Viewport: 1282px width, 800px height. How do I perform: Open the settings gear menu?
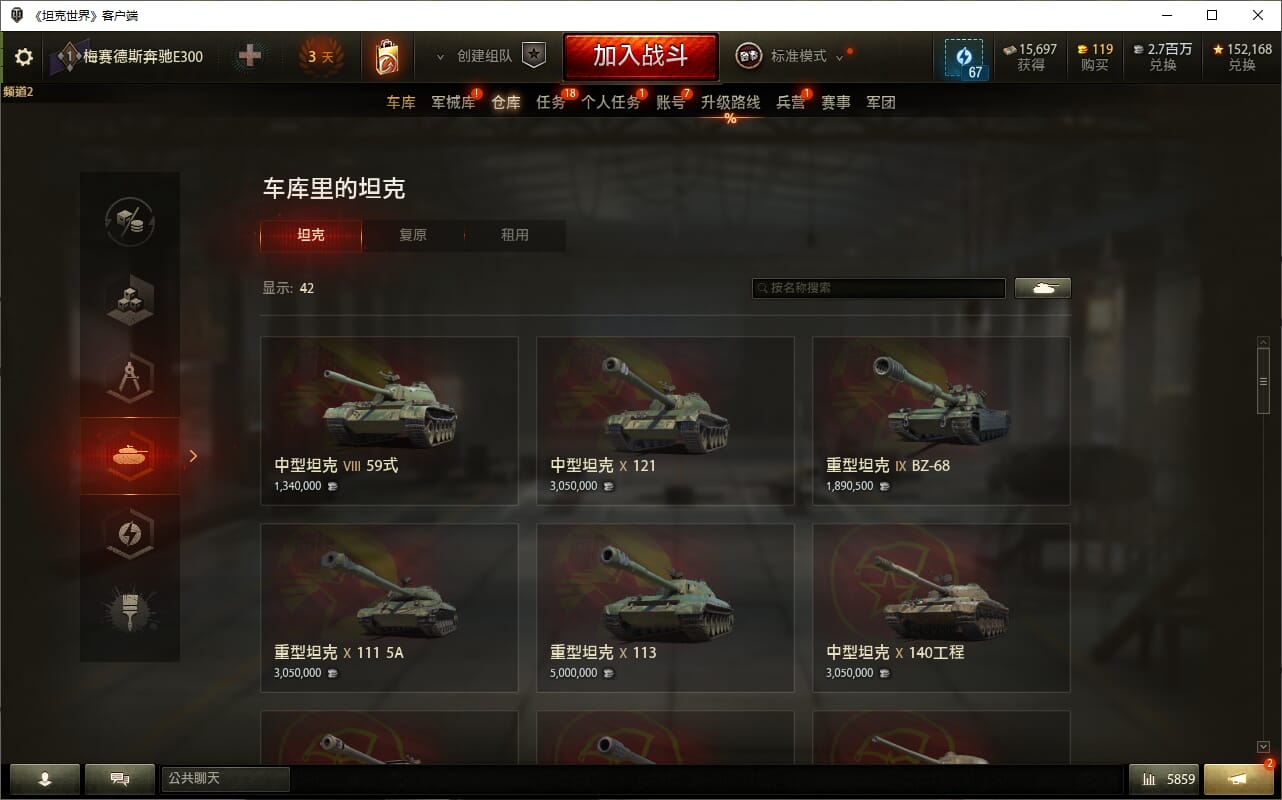24,57
